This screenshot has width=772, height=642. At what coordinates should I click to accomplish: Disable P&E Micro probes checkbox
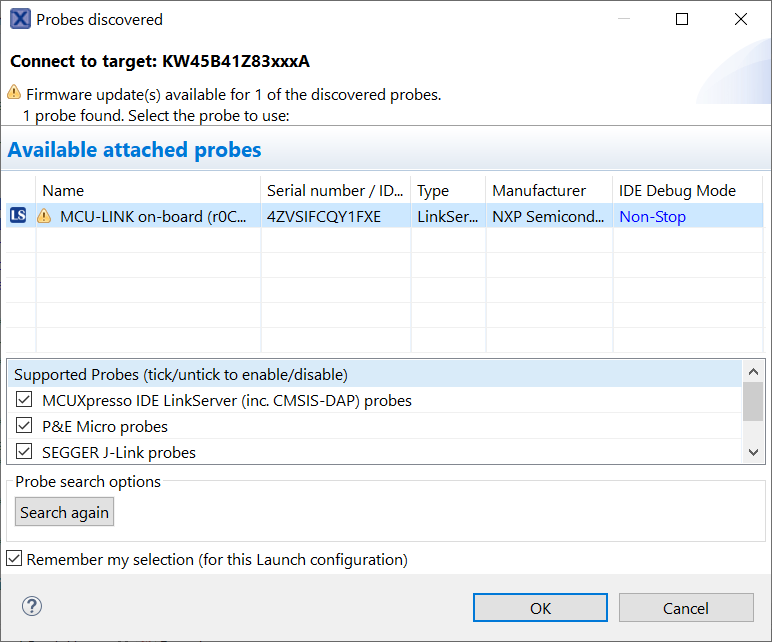(24, 426)
